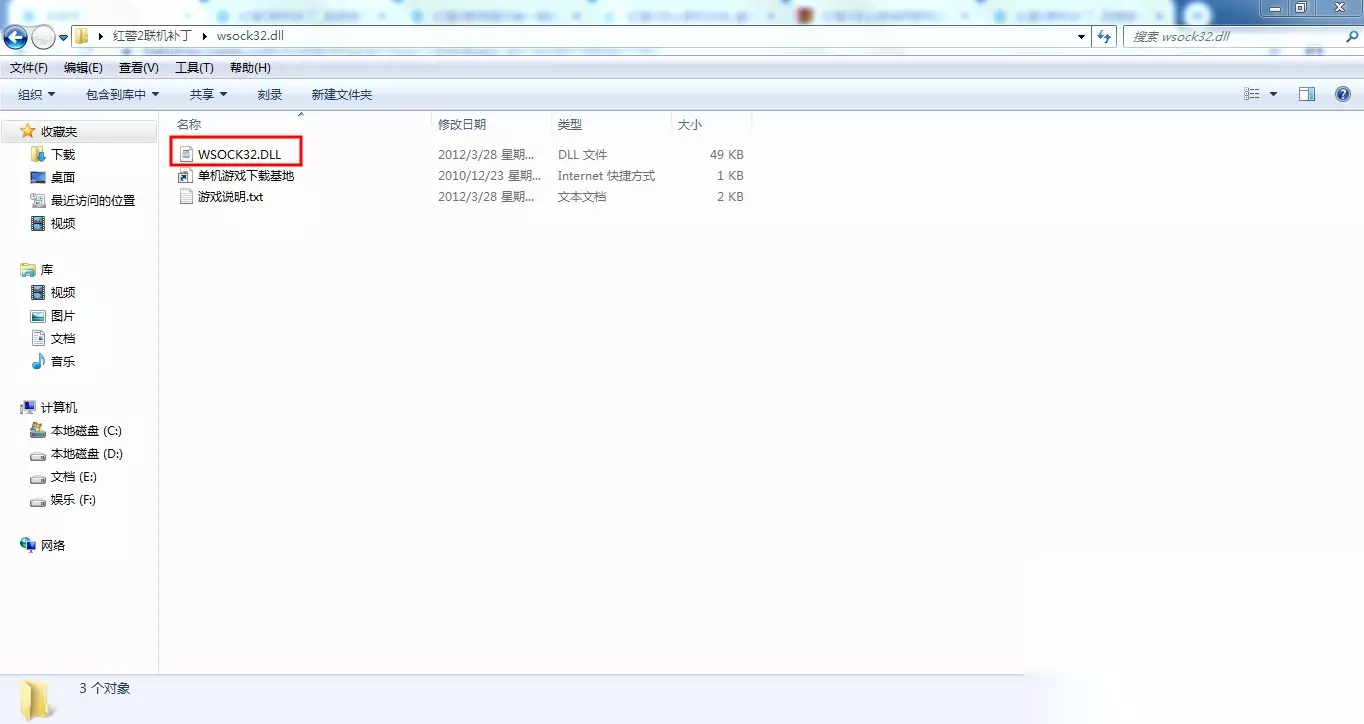The height and width of the screenshot is (724, 1364).
Task: Expand the 共享 dropdown
Action: pyautogui.click(x=209, y=94)
